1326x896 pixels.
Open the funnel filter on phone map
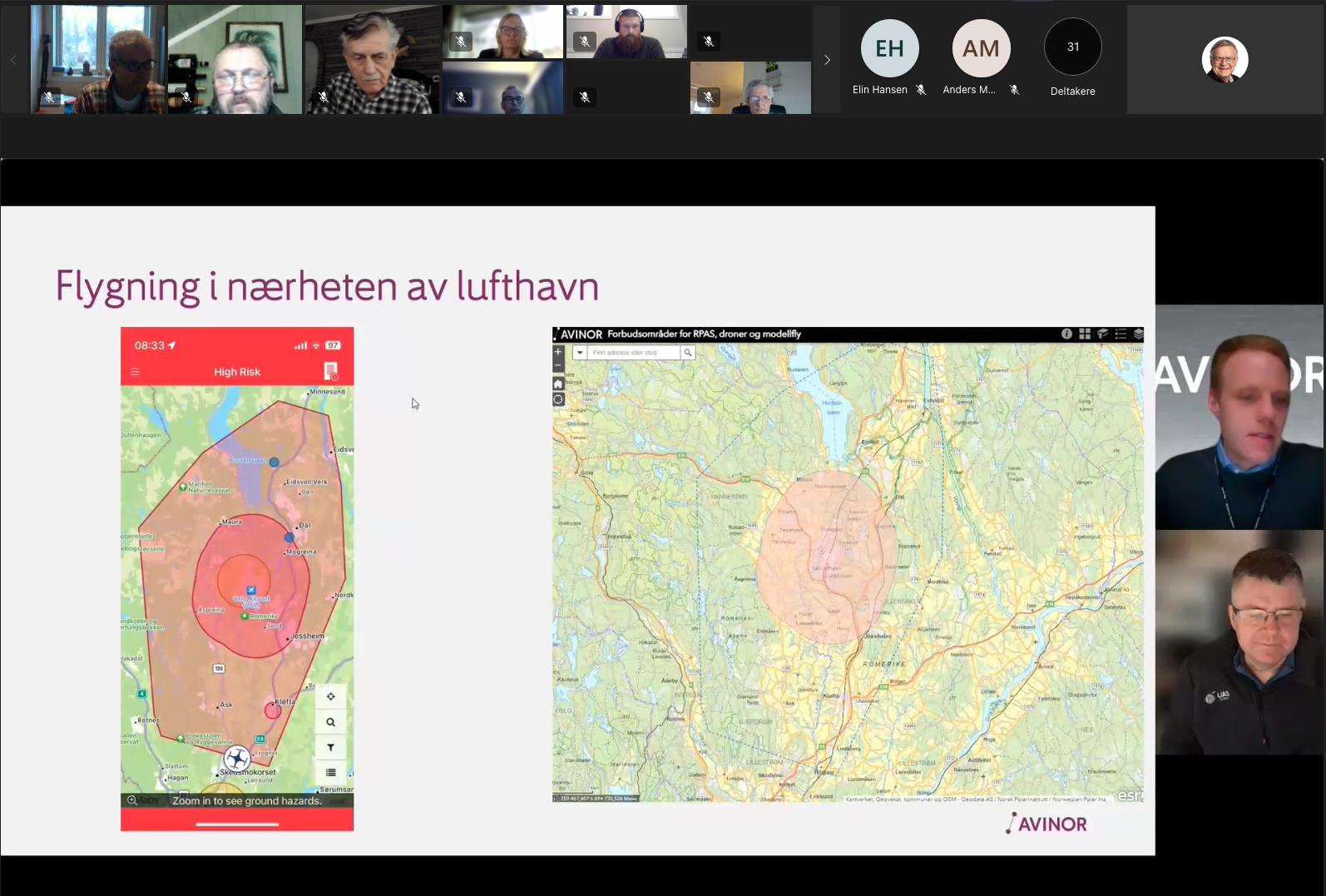pyautogui.click(x=330, y=747)
